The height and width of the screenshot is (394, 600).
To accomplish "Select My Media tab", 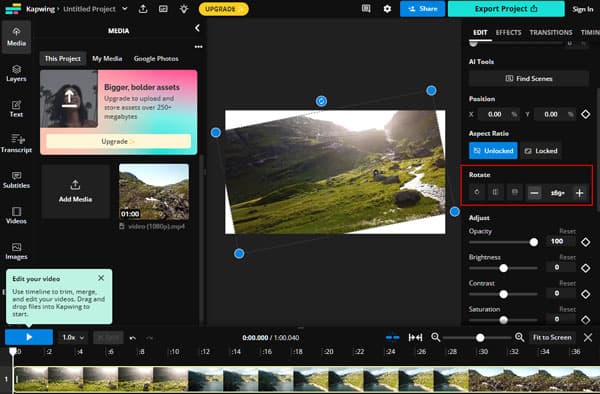I will (107, 59).
